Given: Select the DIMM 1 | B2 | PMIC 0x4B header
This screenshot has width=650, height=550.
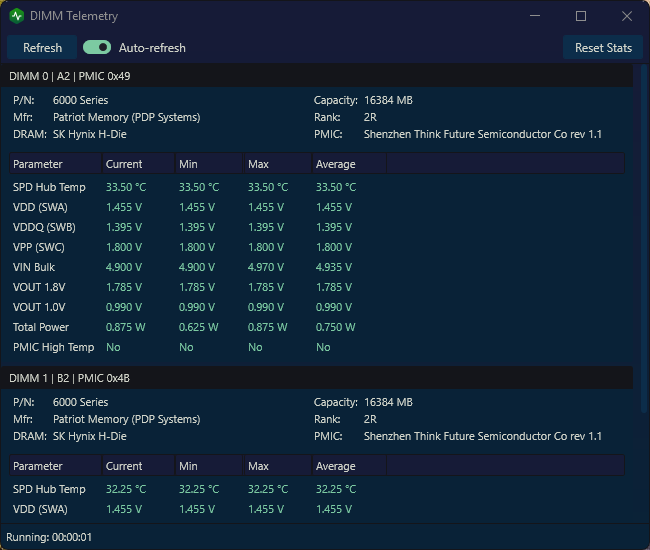Looking at the screenshot, I should click(x=317, y=378).
